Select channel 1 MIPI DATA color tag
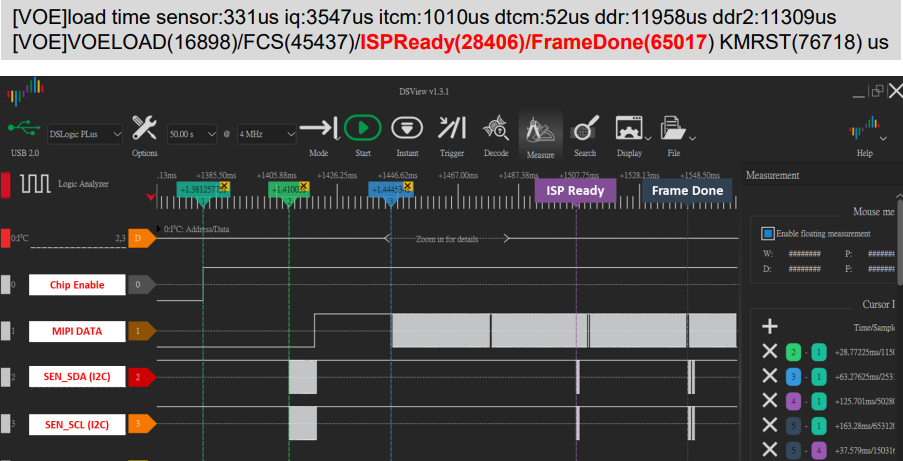This screenshot has height=461, width=903. pyautogui.click(x=140, y=330)
